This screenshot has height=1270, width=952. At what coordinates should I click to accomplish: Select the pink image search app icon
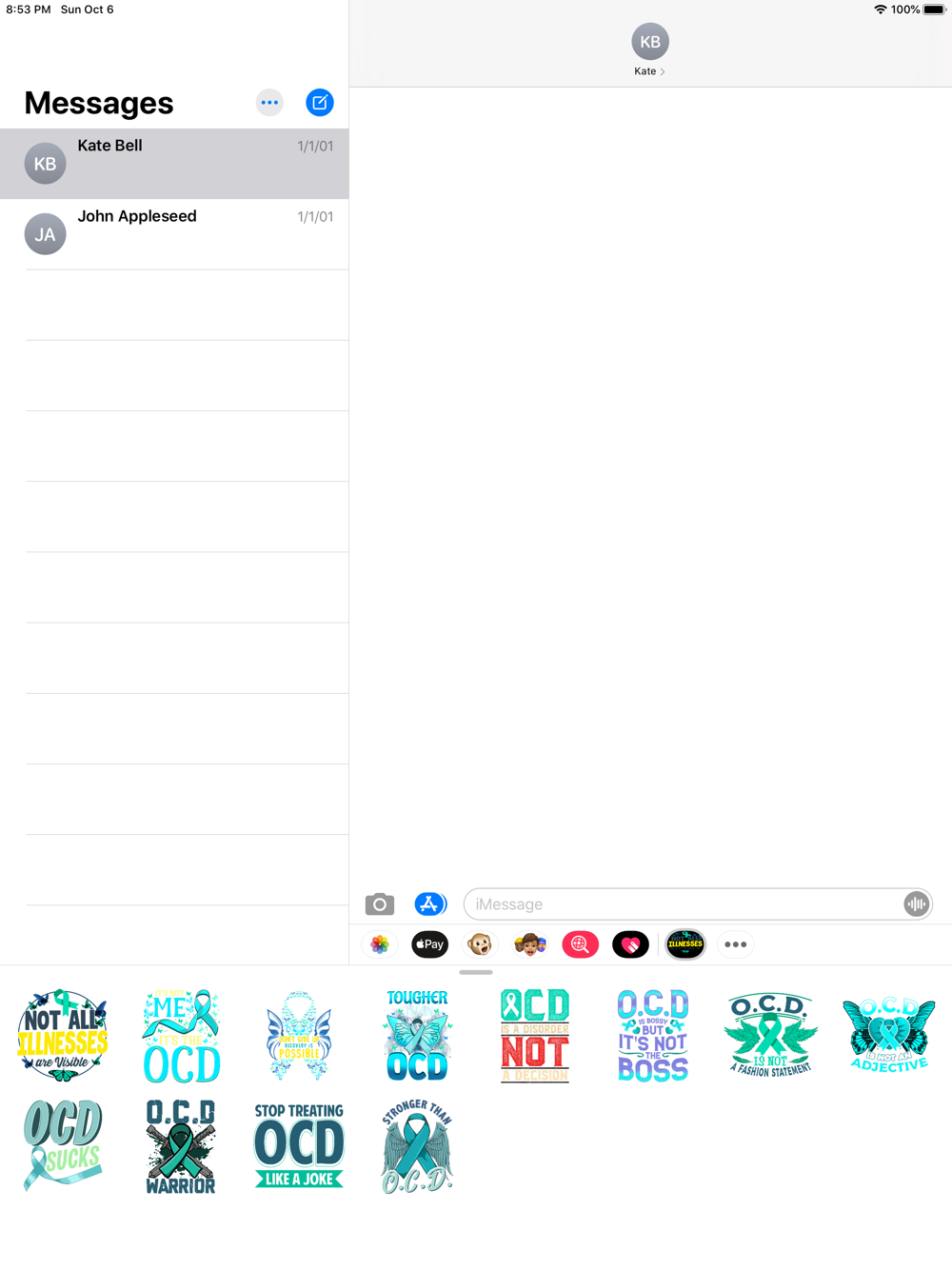point(580,944)
